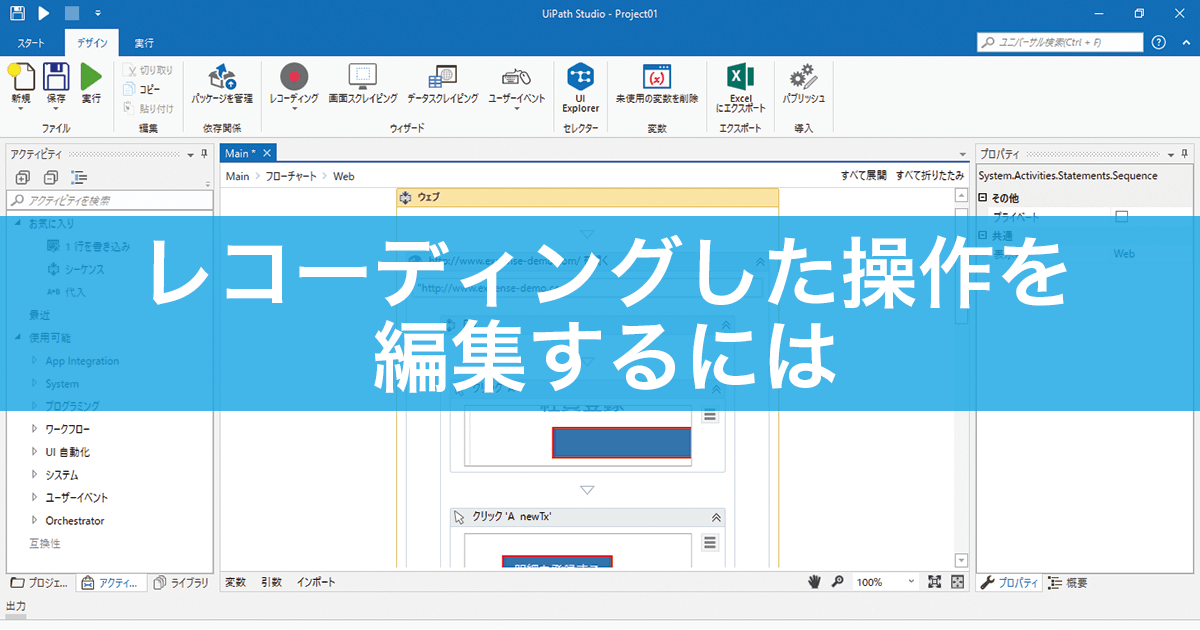Toggle the pin on the プロパティ panel
1200x630 pixels.
(1185, 153)
